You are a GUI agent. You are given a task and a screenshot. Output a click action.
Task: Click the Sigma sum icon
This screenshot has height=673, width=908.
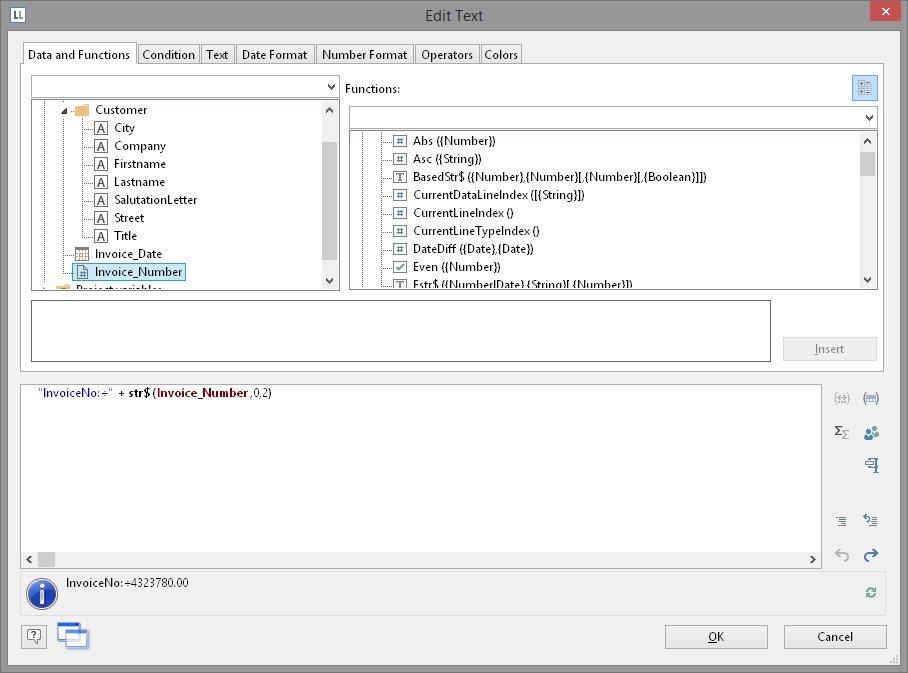(842, 432)
